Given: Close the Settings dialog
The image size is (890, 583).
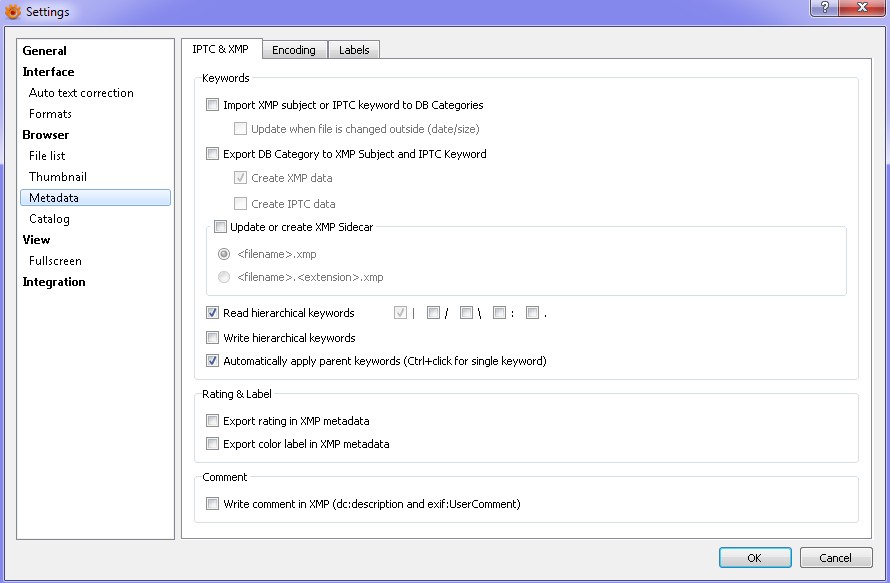Looking at the screenshot, I should click(862, 7).
